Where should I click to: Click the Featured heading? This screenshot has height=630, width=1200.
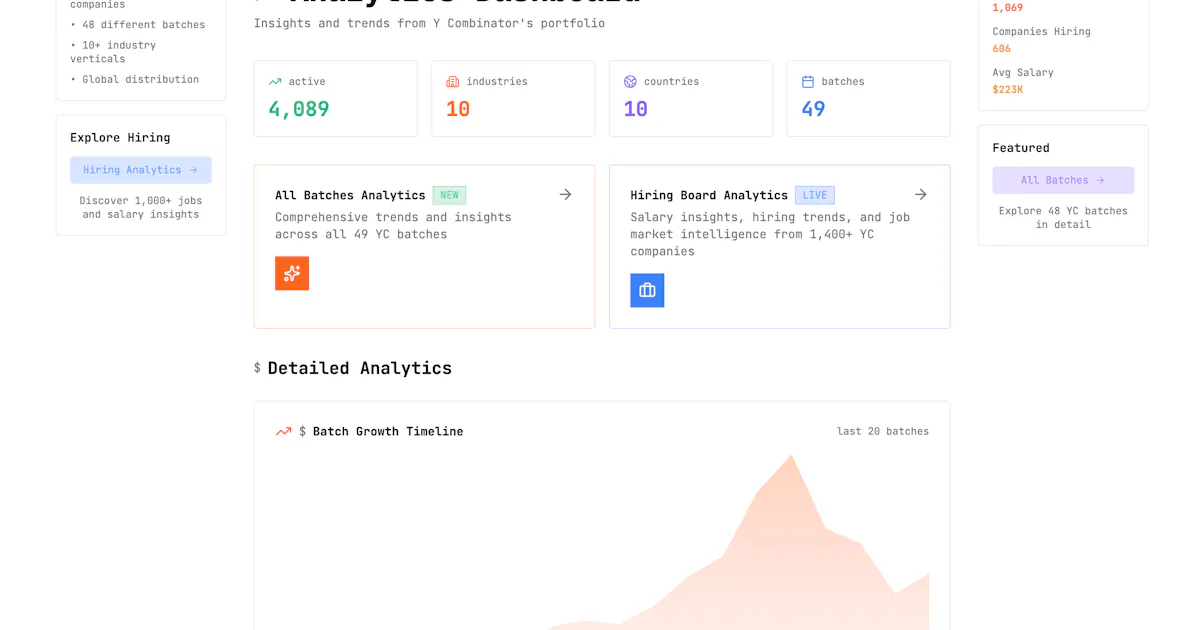[1021, 148]
